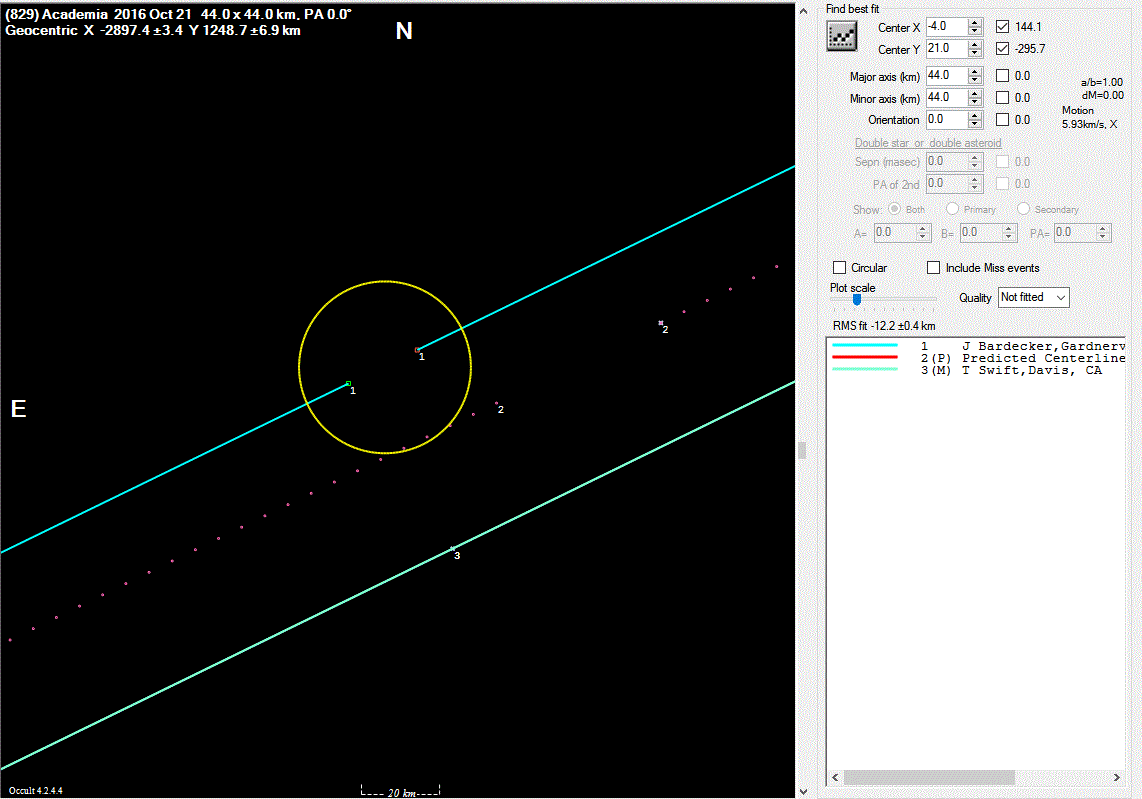Increase Center Y with up arrow

pyautogui.click(x=974, y=44)
